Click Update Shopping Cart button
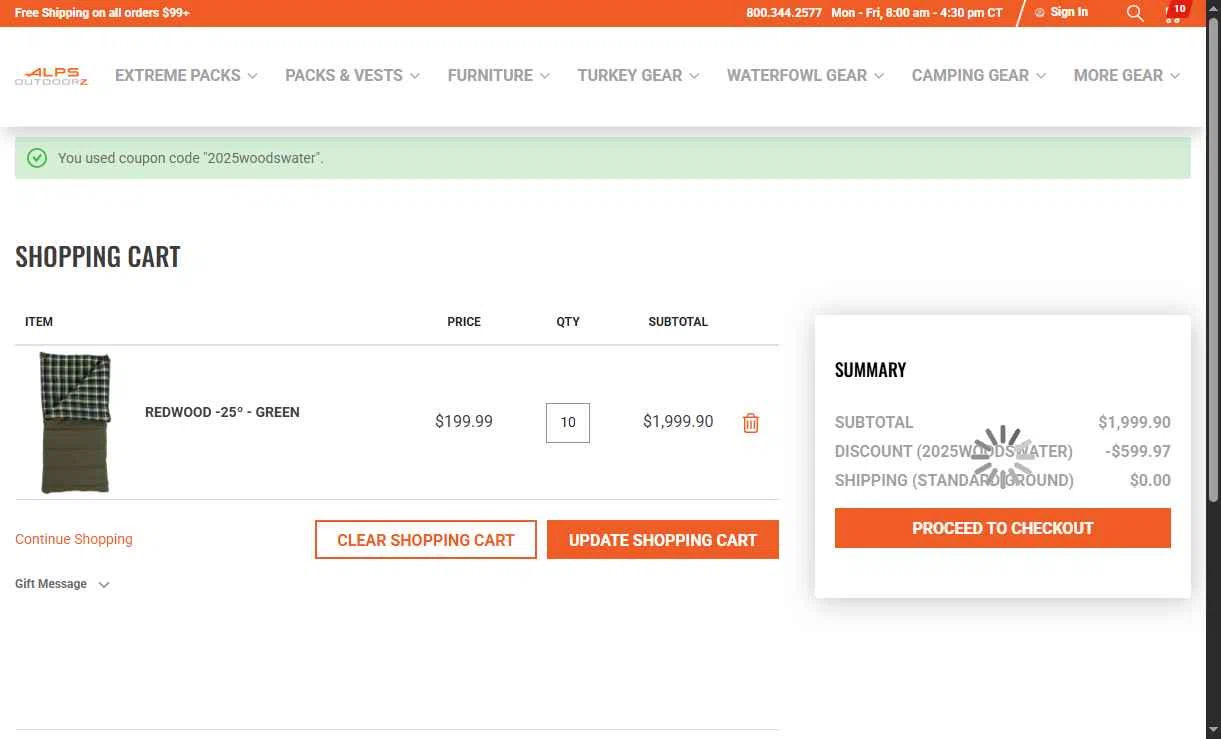Image resolution: width=1221 pixels, height=739 pixels. coord(663,540)
